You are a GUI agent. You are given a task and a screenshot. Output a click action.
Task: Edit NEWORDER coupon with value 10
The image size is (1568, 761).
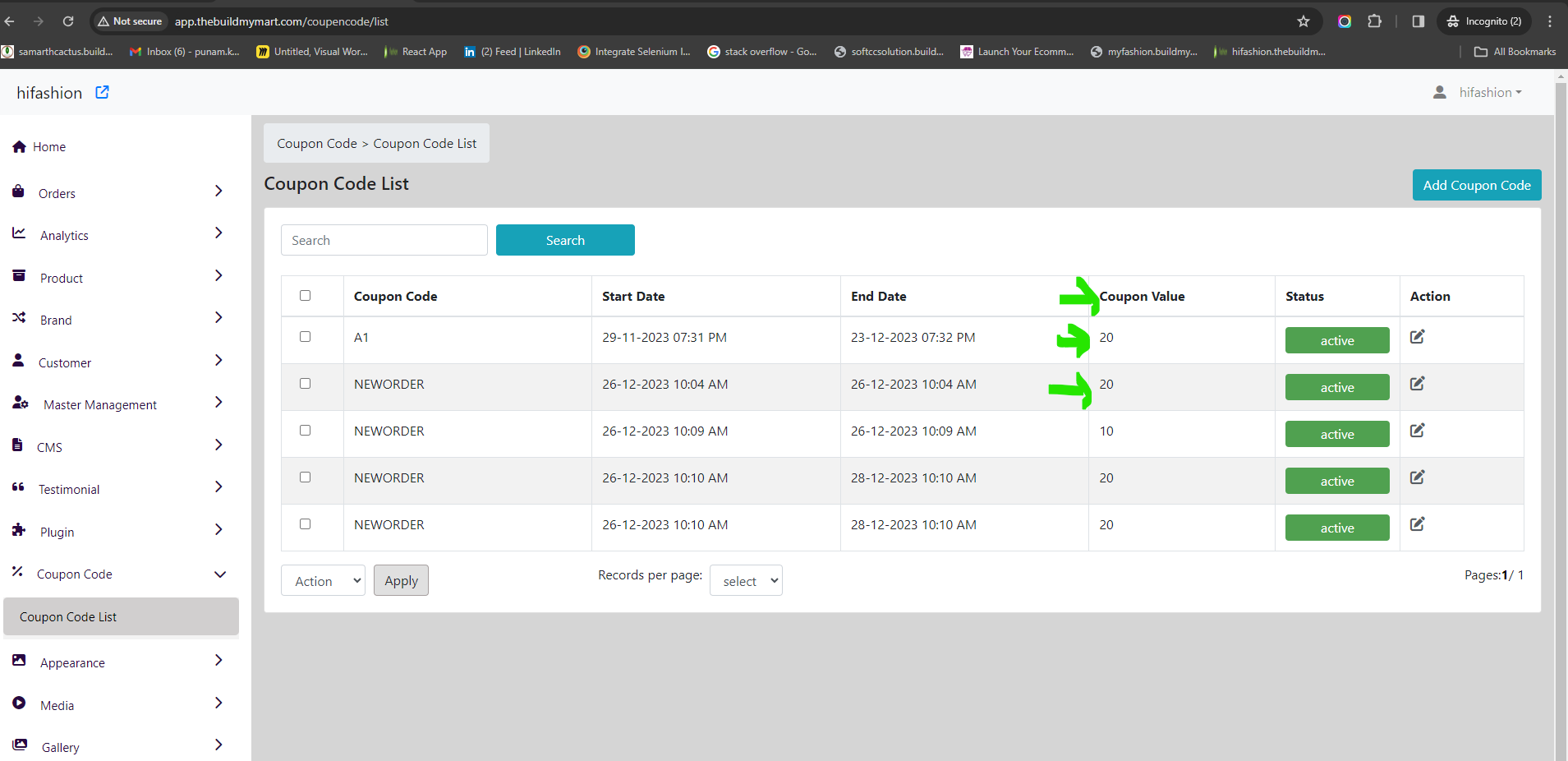click(1418, 430)
